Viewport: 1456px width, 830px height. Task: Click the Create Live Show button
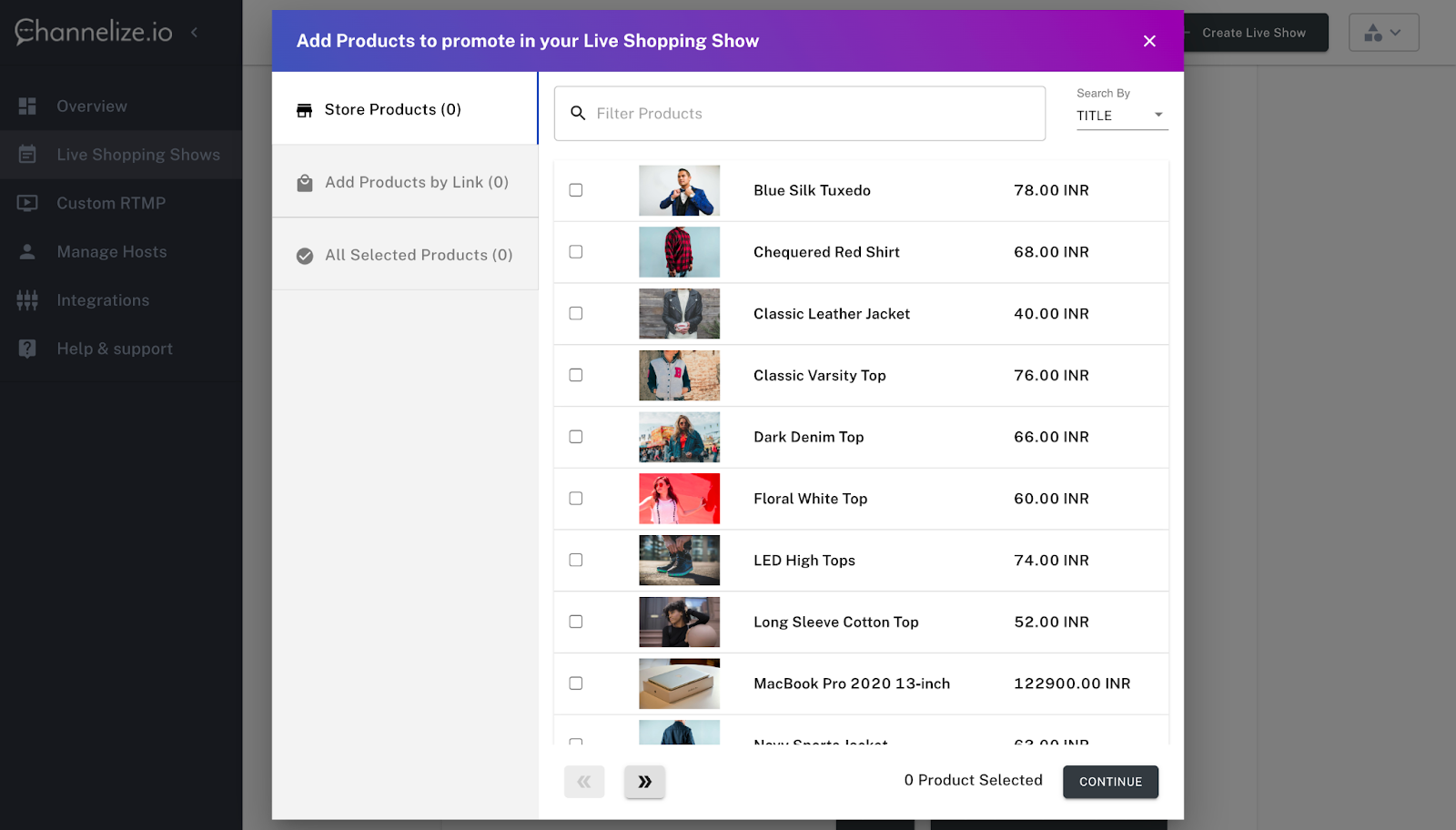click(x=1254, y=33)
